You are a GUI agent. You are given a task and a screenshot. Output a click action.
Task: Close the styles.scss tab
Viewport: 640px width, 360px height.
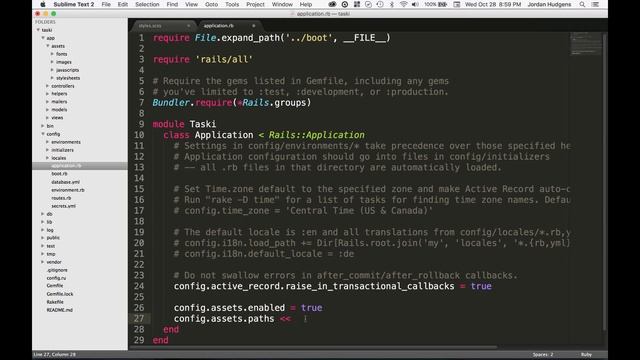[188, 26]
